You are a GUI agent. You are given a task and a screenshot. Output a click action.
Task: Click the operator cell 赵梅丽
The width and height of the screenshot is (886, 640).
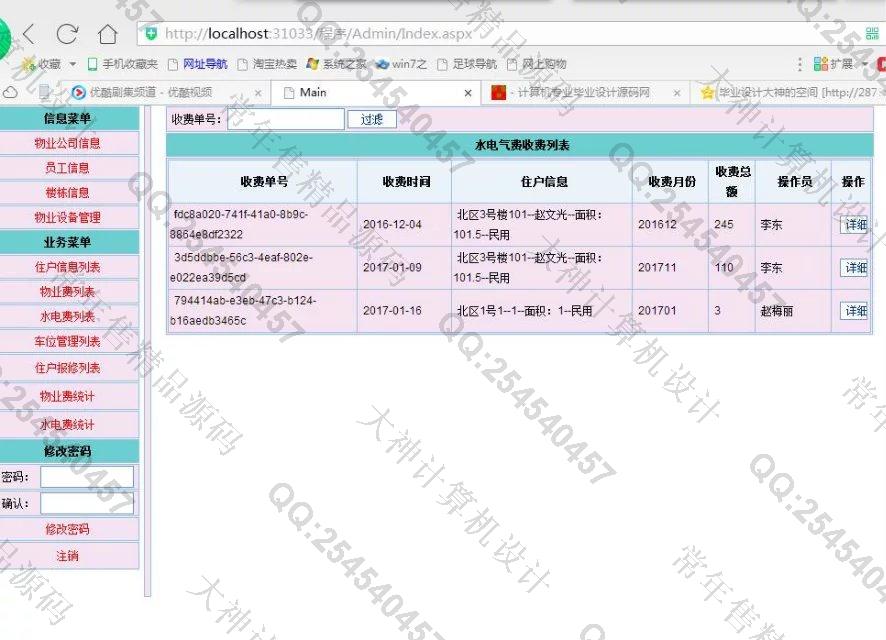[793, 311]
